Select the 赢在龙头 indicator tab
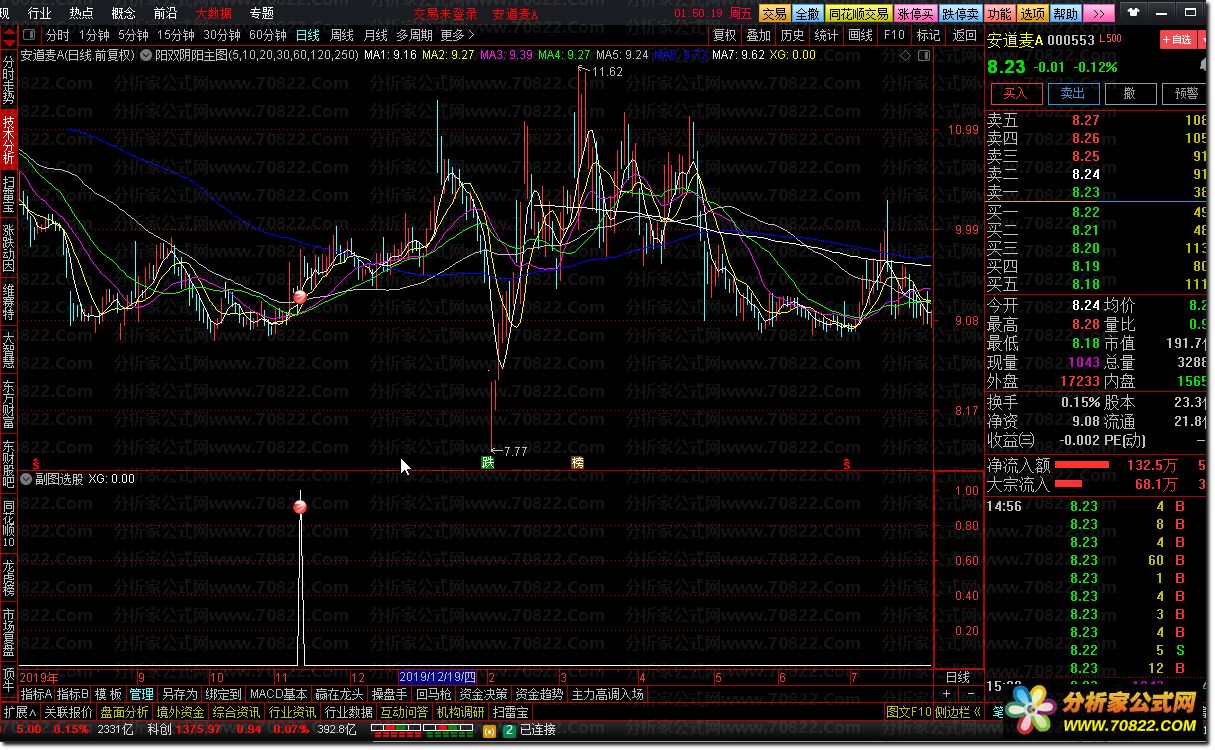1215x750 pixels. [339, 694]
